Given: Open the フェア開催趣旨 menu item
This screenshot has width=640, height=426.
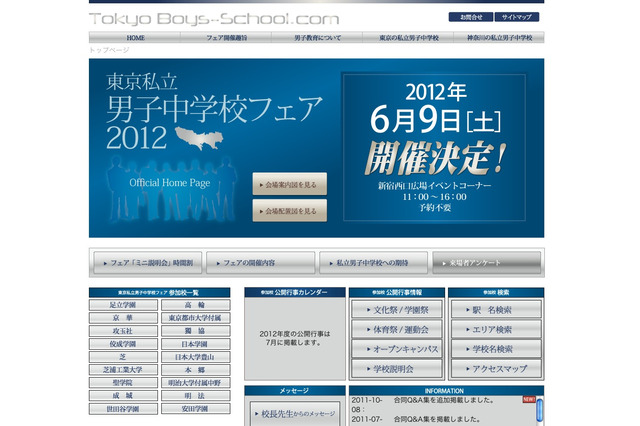Looking at the screenshot, I should click(x=226, y=38).
